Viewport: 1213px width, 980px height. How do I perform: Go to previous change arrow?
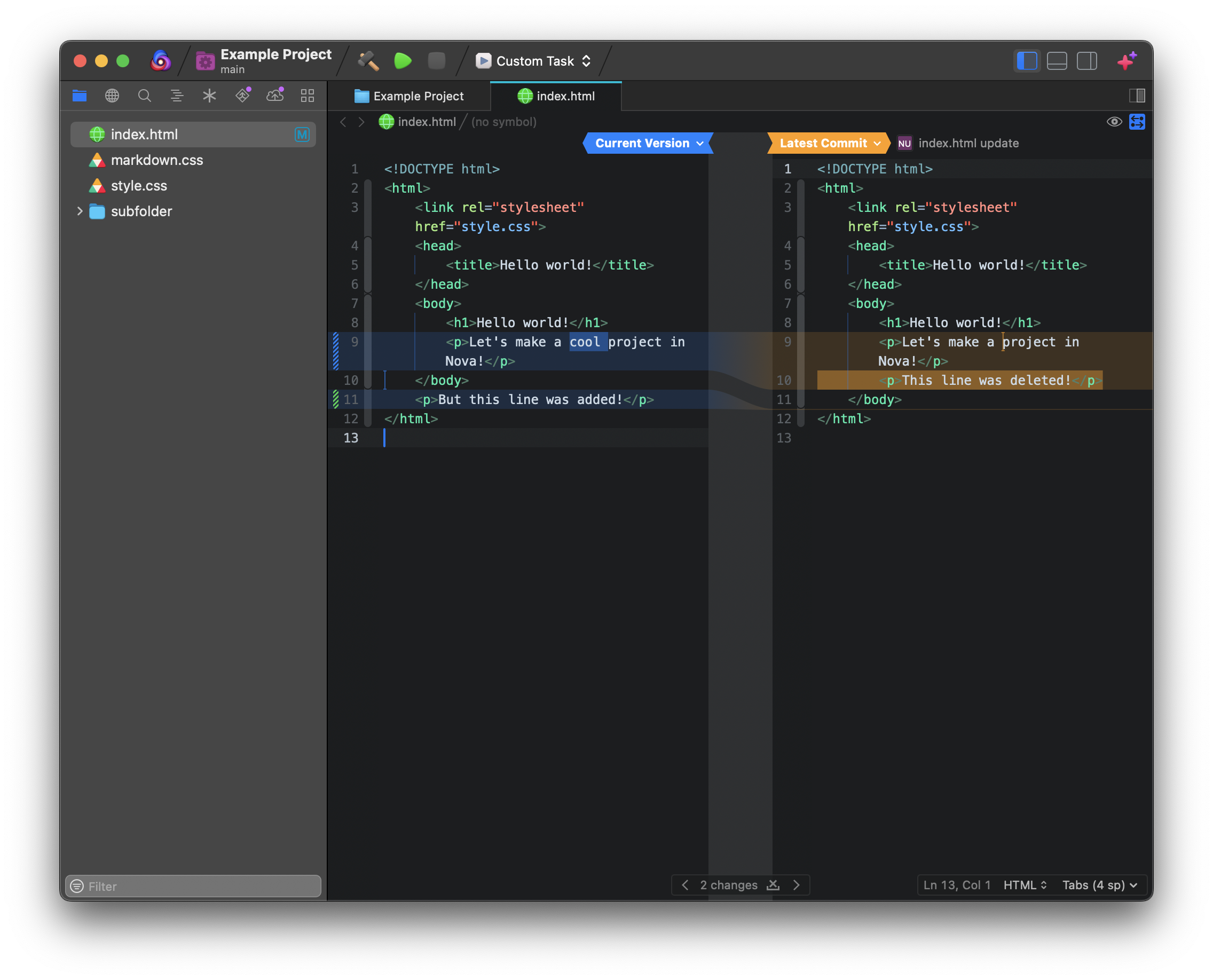(x=685, y=885)
